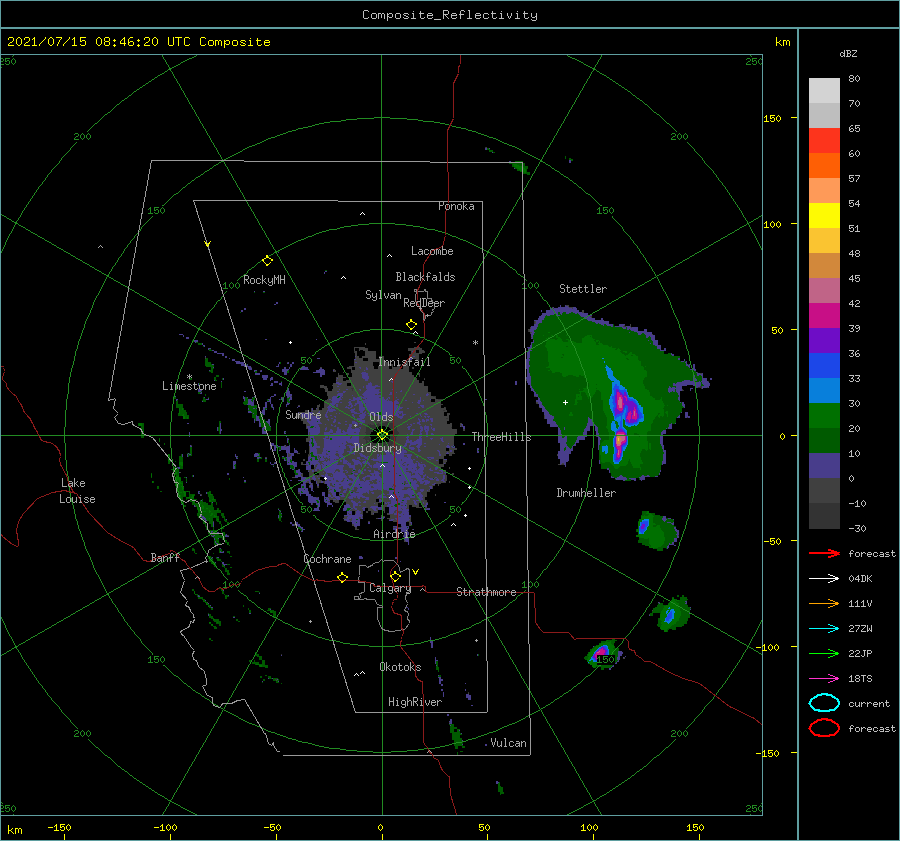Click the Innisfail town label
900x841 pixels.
coord(404,362)
